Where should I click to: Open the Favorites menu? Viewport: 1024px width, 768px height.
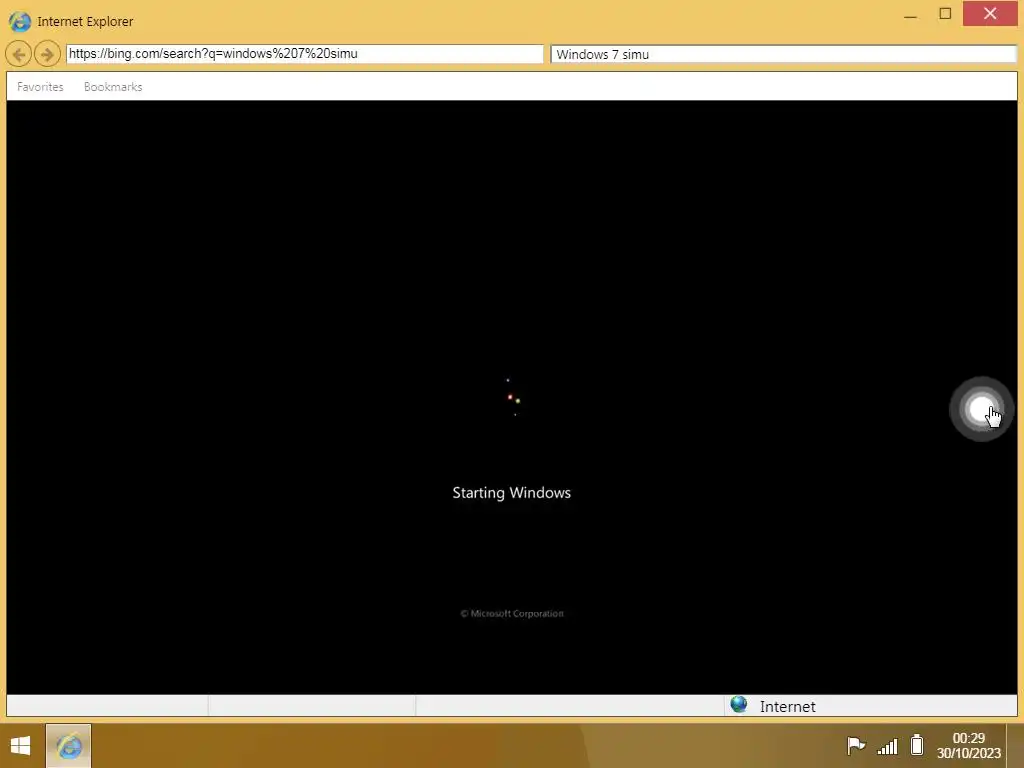tap(40, 87)
